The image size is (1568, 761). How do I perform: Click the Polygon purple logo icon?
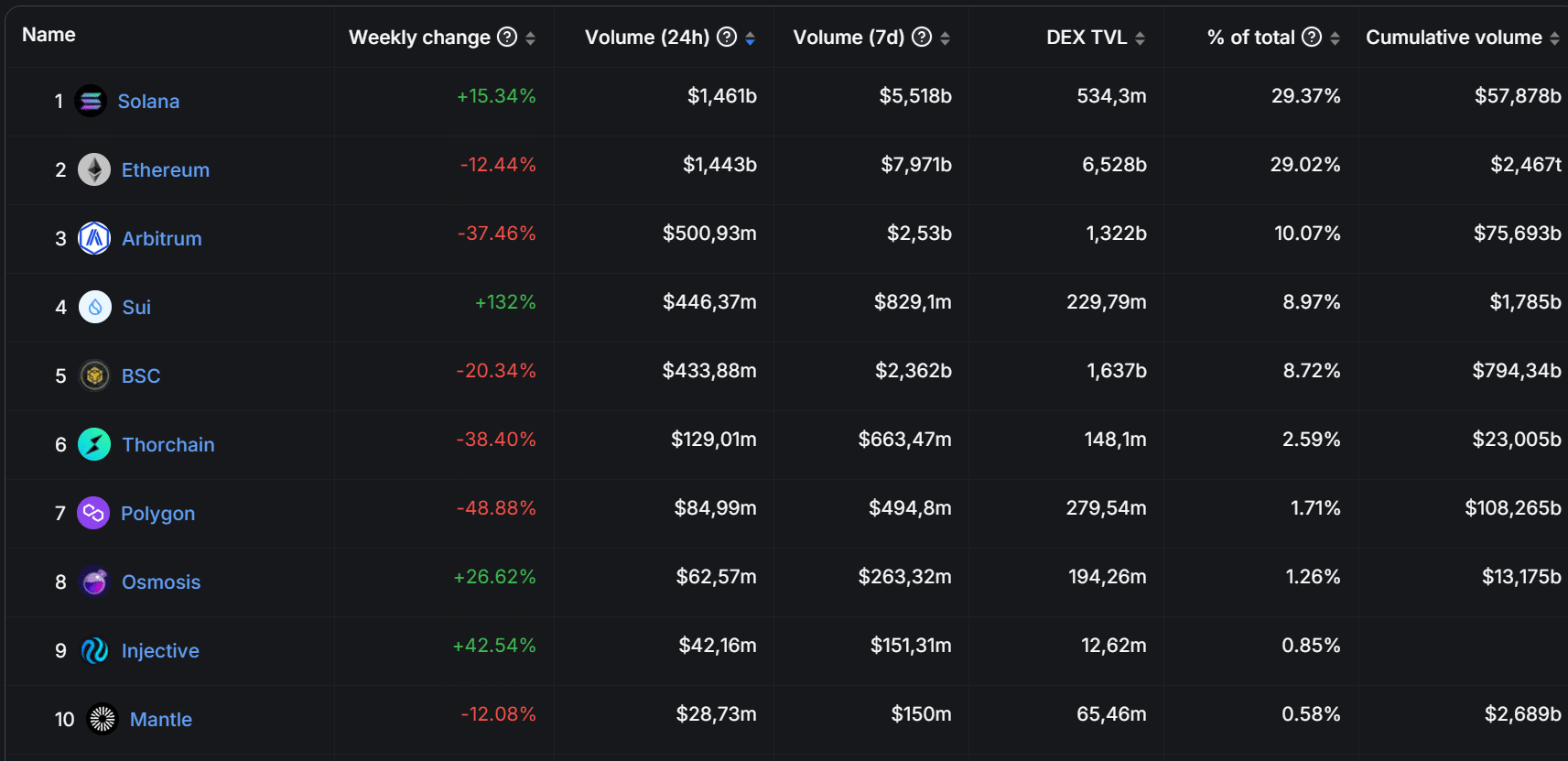tap(93, 513)
